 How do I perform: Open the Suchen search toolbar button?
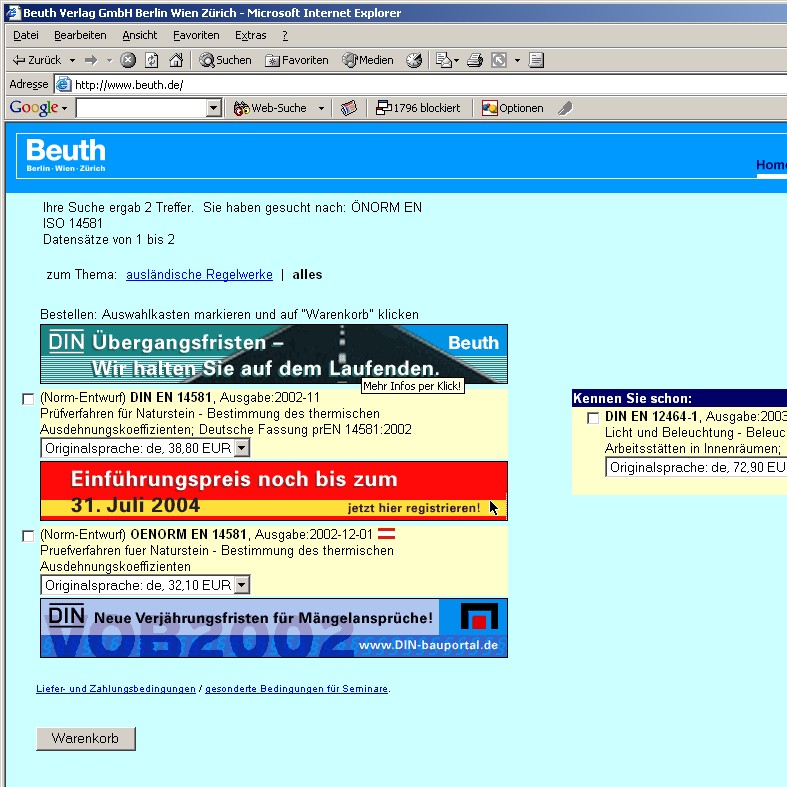[x=225, y=60]
